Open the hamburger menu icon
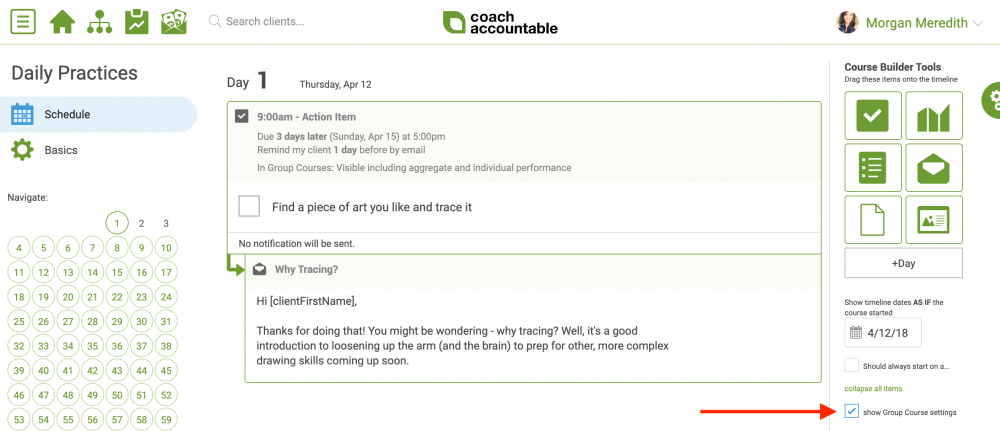Screen dimensions: 1000x431 pos(23,22)
